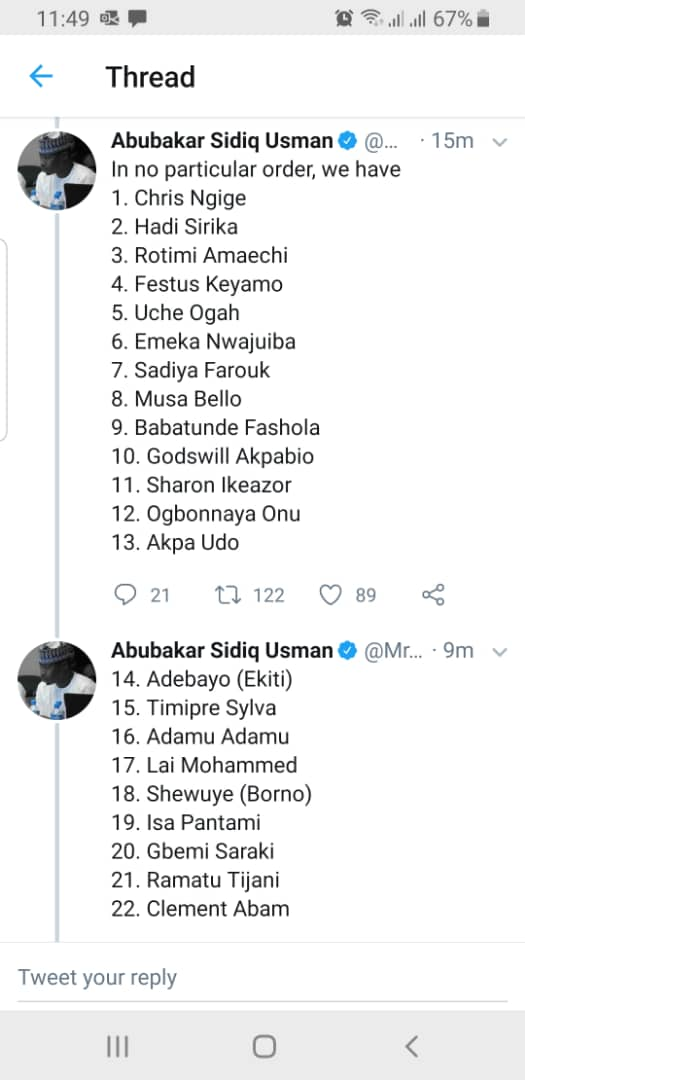Image resolution: width=692 pixels, height=1080 pixels.
Task: Tap profile avatar on the second tweet
Action: point(57,680)
